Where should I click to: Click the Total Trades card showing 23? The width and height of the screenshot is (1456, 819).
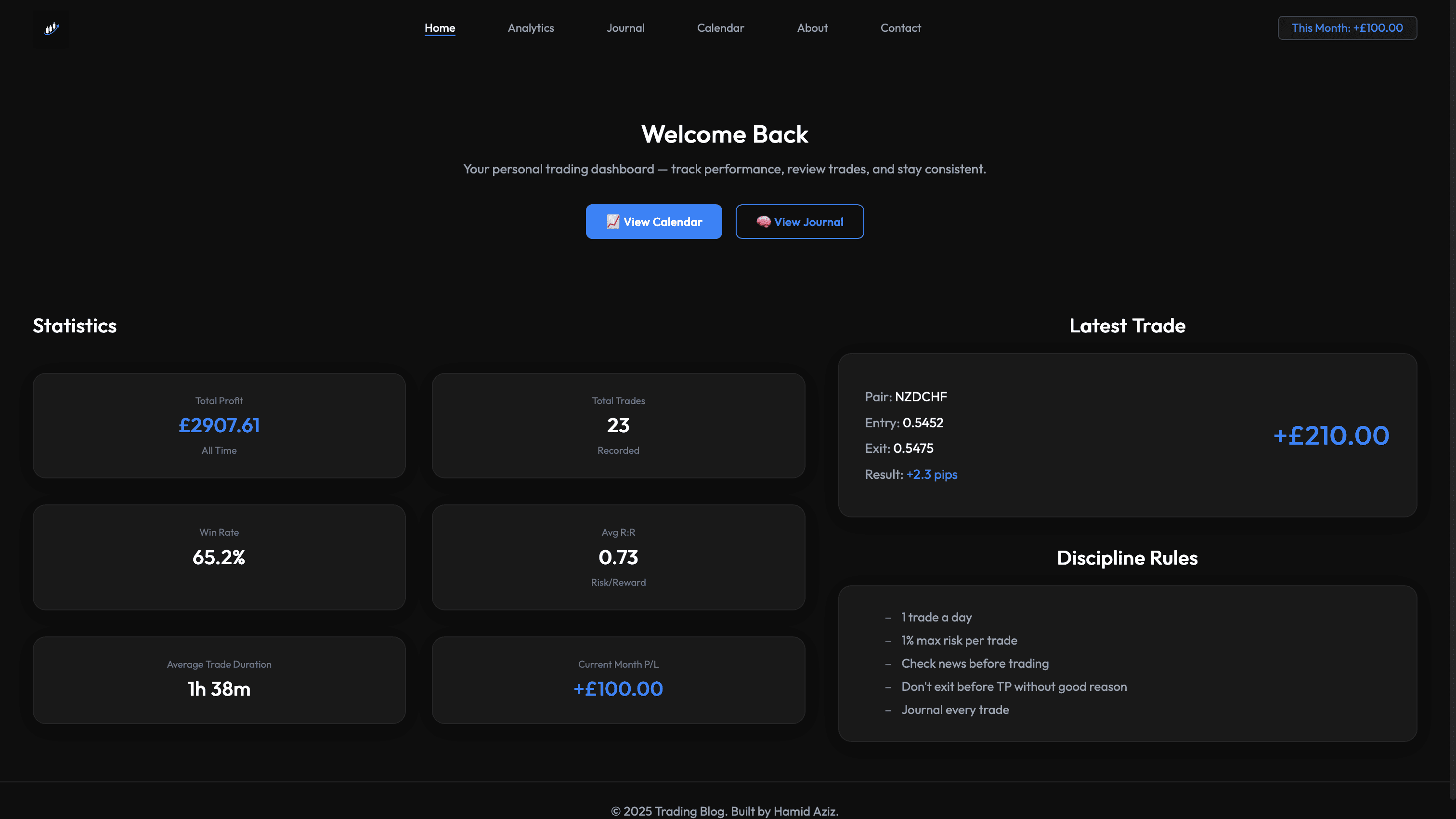(618, 425)
